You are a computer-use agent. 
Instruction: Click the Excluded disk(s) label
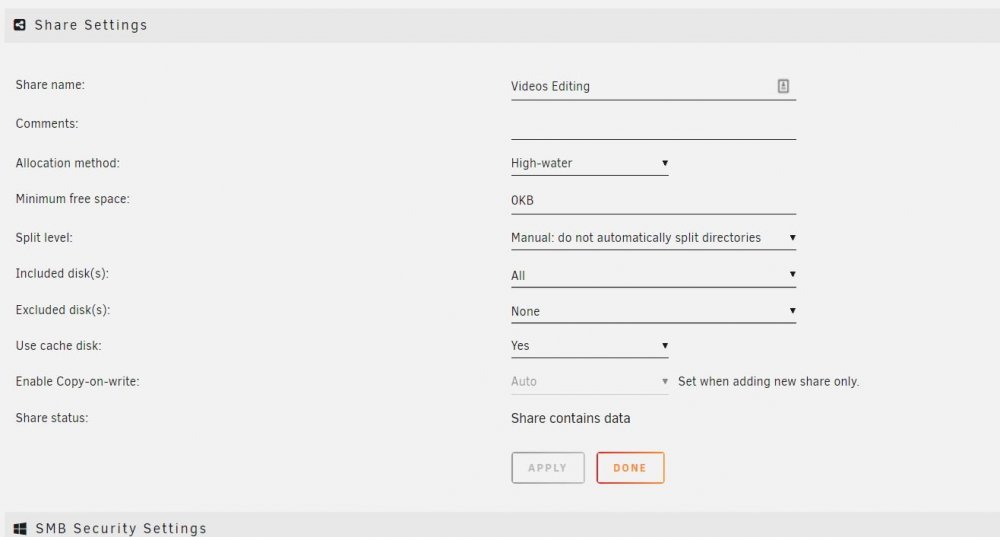coord(63,310)
